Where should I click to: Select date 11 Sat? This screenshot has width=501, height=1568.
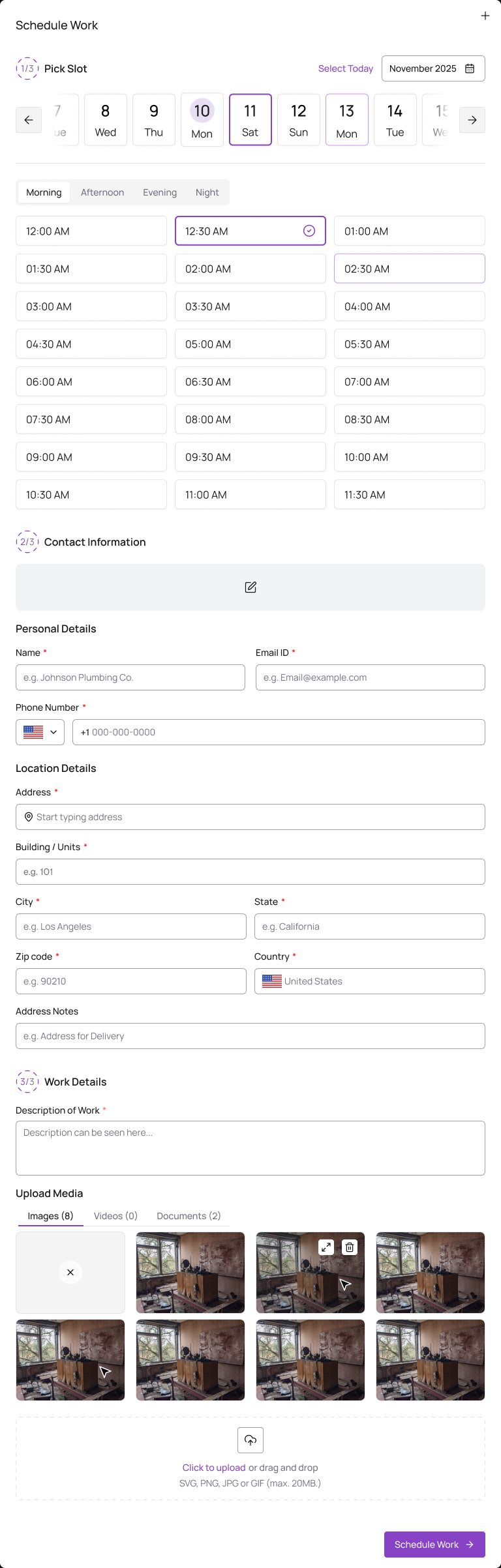point(250,120)
